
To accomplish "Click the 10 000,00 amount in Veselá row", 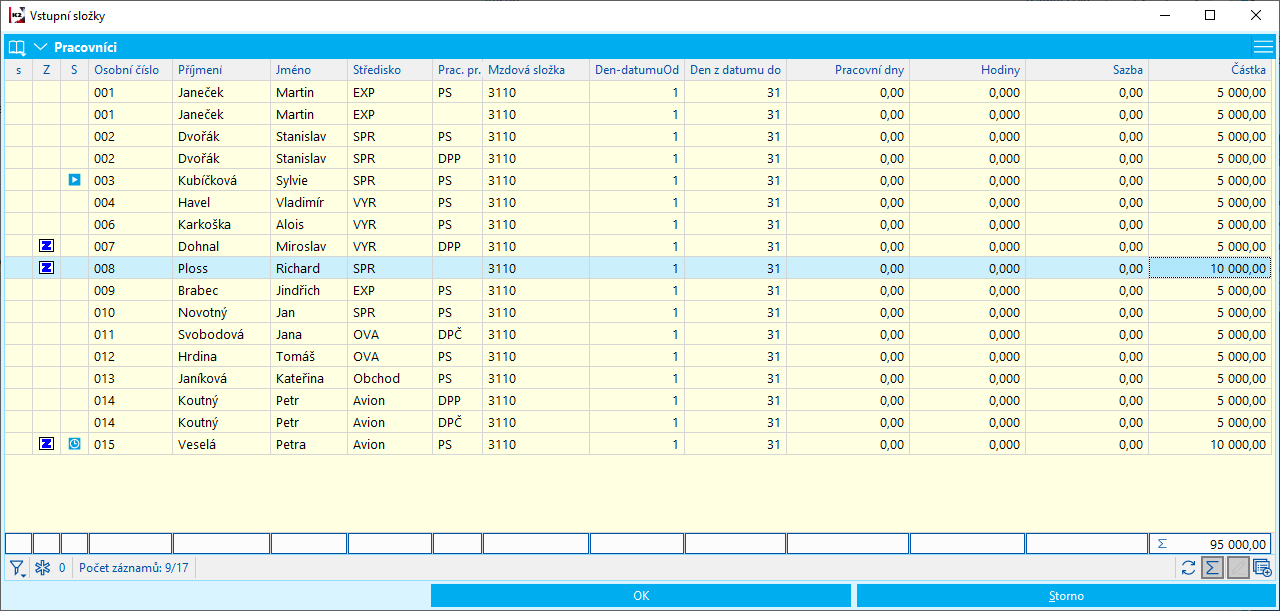I will tap(1210, 444).
